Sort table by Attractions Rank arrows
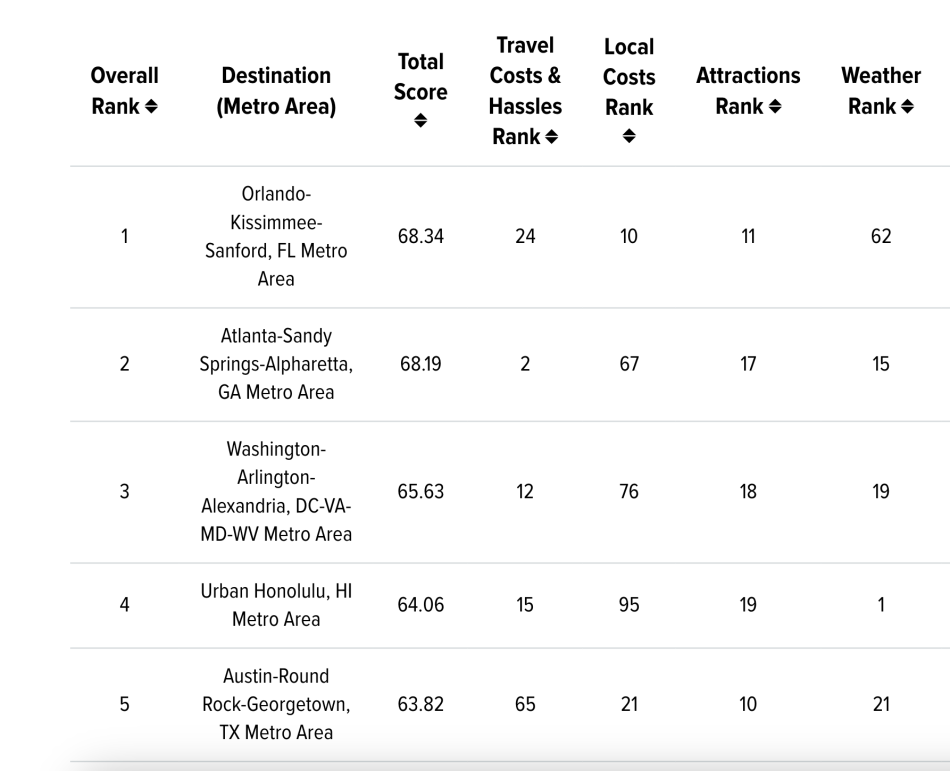Image resolution: width=950 pixels, height=771 pixels. click(x=775, y=107)
